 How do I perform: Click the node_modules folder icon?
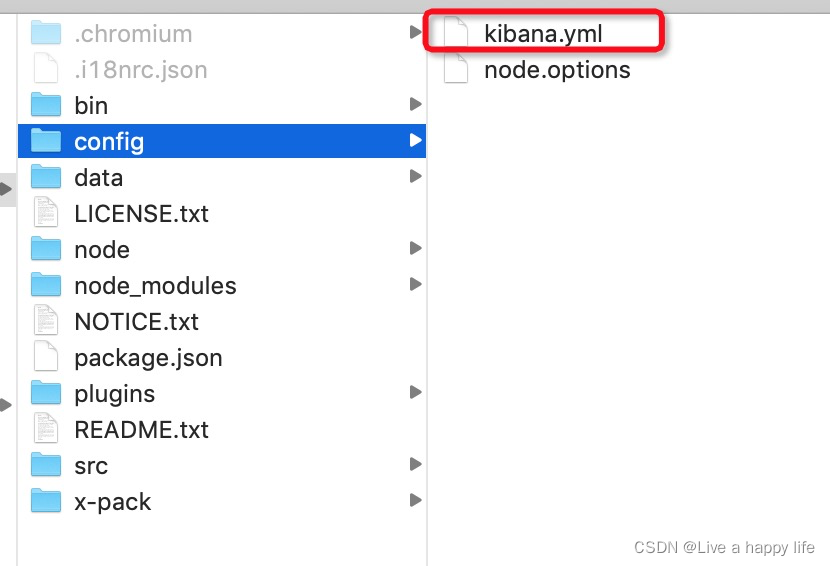(46, 285)
